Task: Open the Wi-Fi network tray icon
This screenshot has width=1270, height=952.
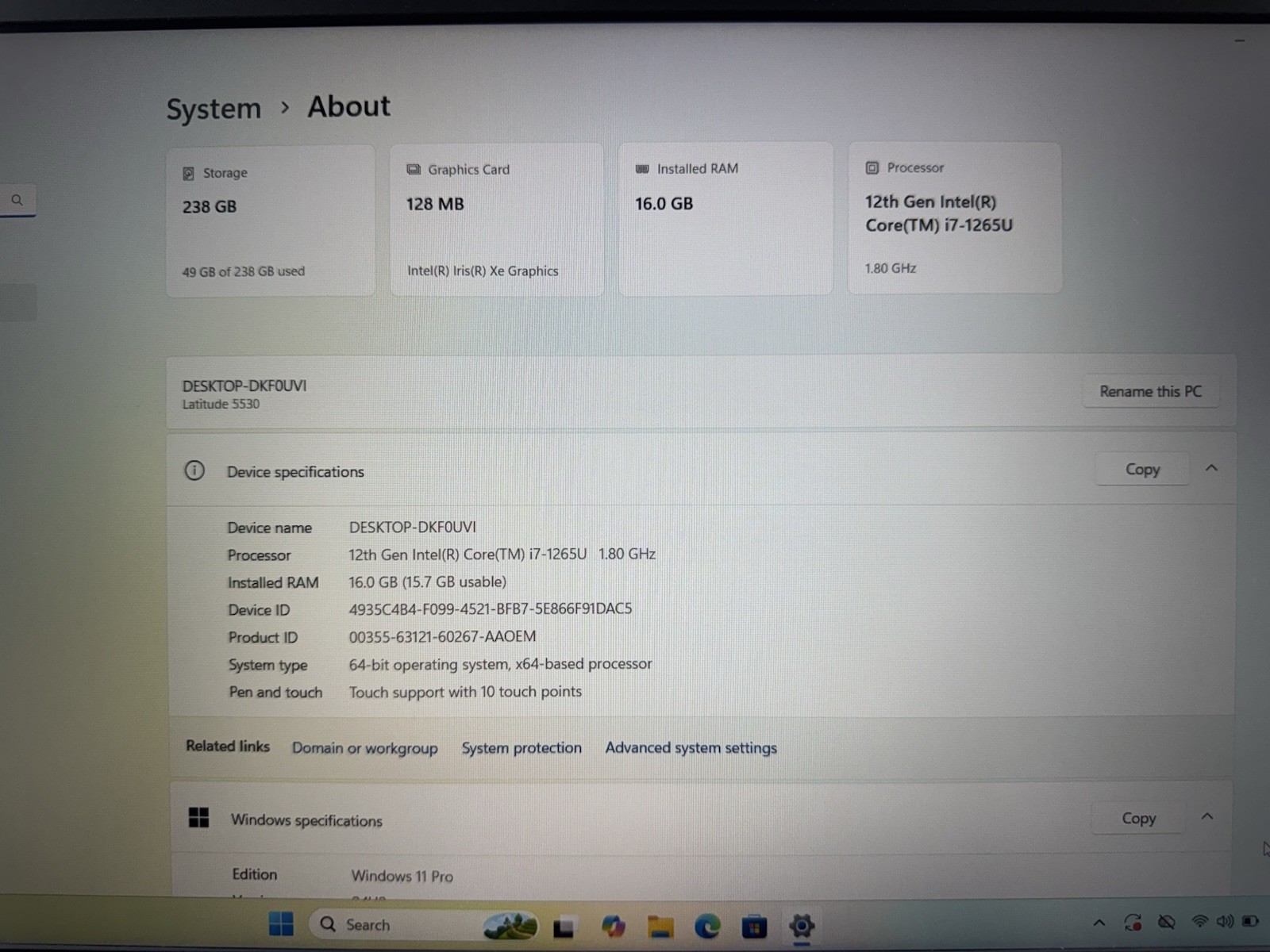Action: pyautogui.click(x=1200, y=921)
